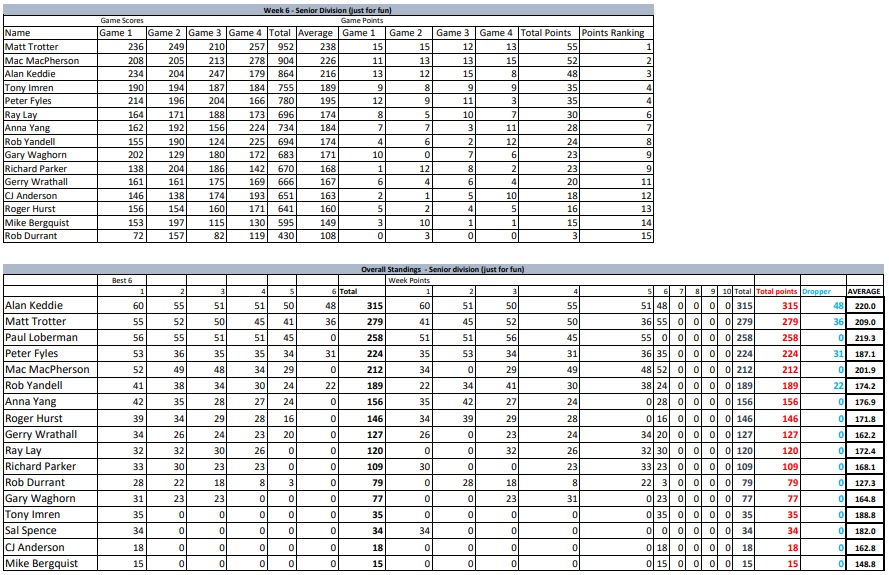The image size is (889, 575).
Task: Select the blue Dropper column header
Action: click(816, 291)
